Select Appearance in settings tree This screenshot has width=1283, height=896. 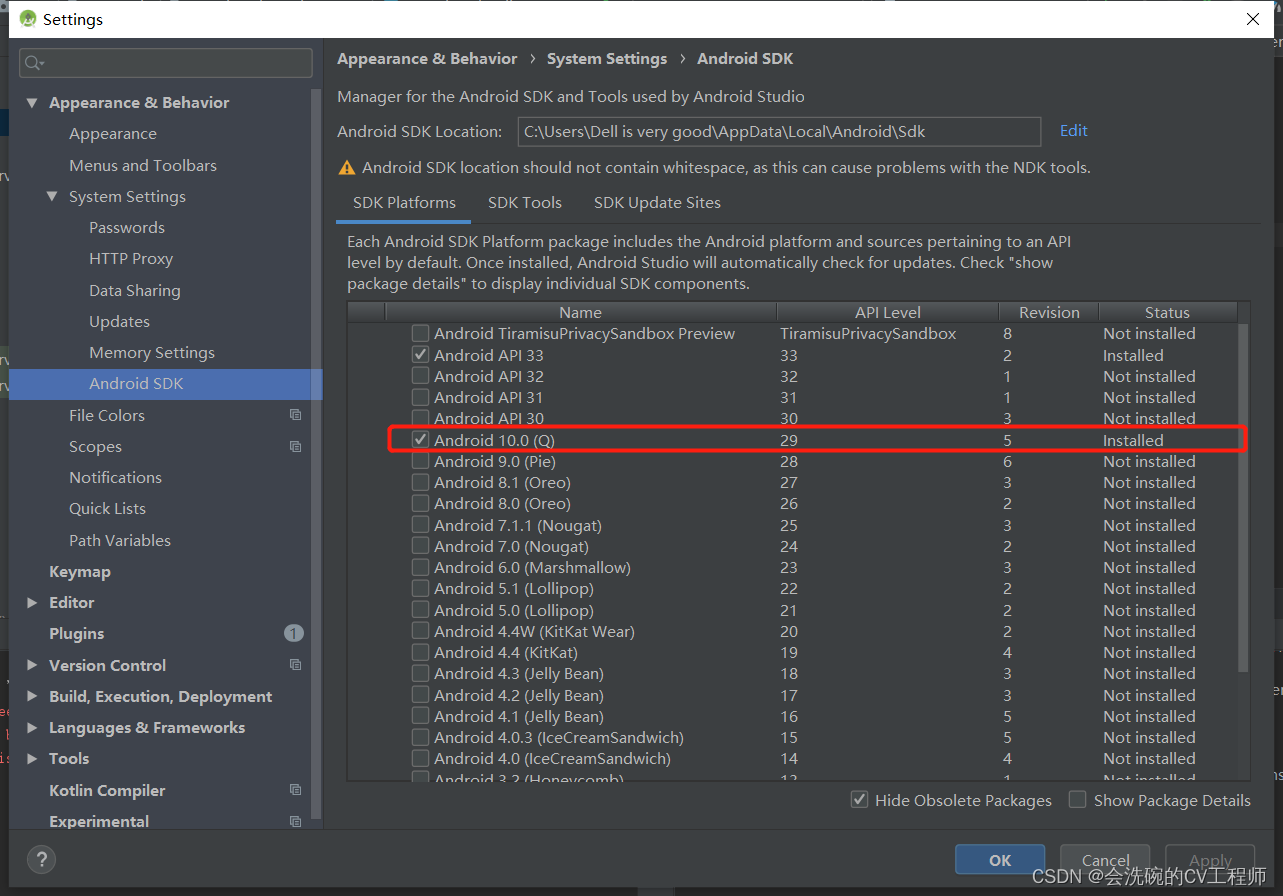click(x=113, y=134)
